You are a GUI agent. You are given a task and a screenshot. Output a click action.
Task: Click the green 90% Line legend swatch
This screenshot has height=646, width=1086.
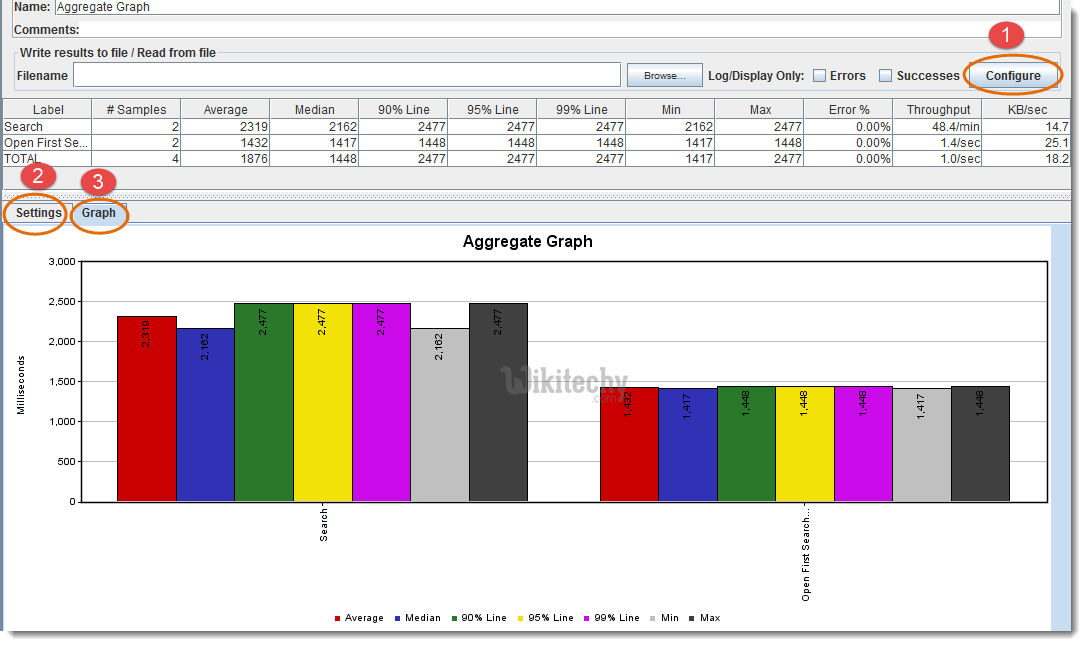coord(453,617)
